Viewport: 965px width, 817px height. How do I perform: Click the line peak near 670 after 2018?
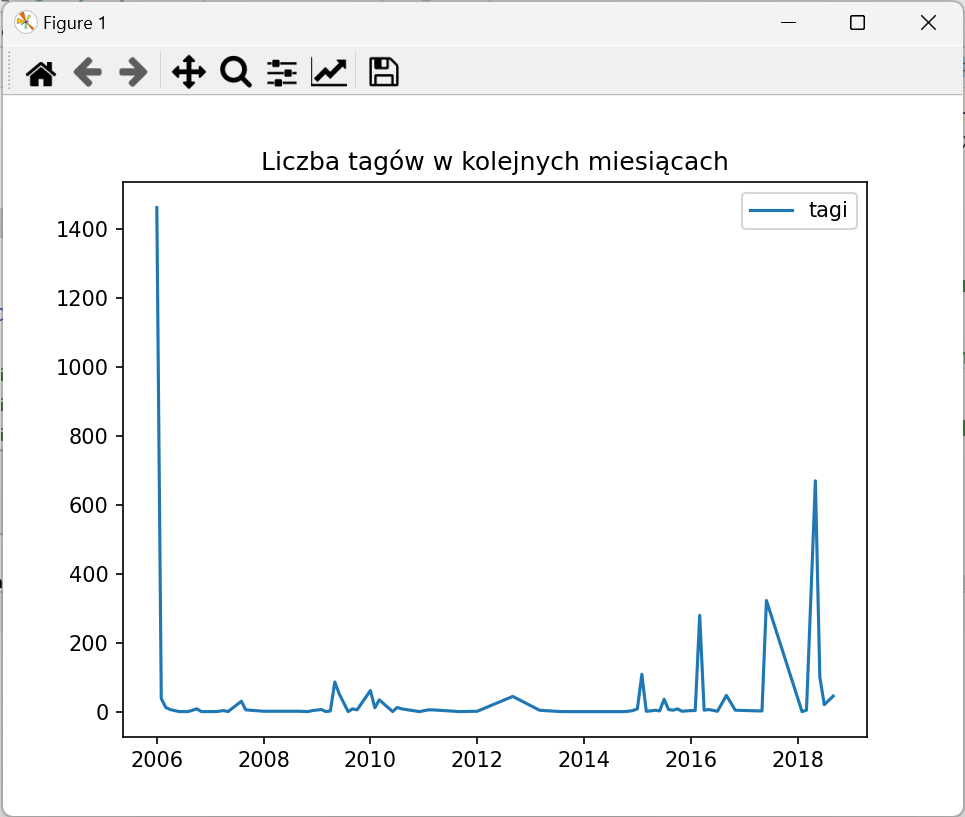coord(815,482)
